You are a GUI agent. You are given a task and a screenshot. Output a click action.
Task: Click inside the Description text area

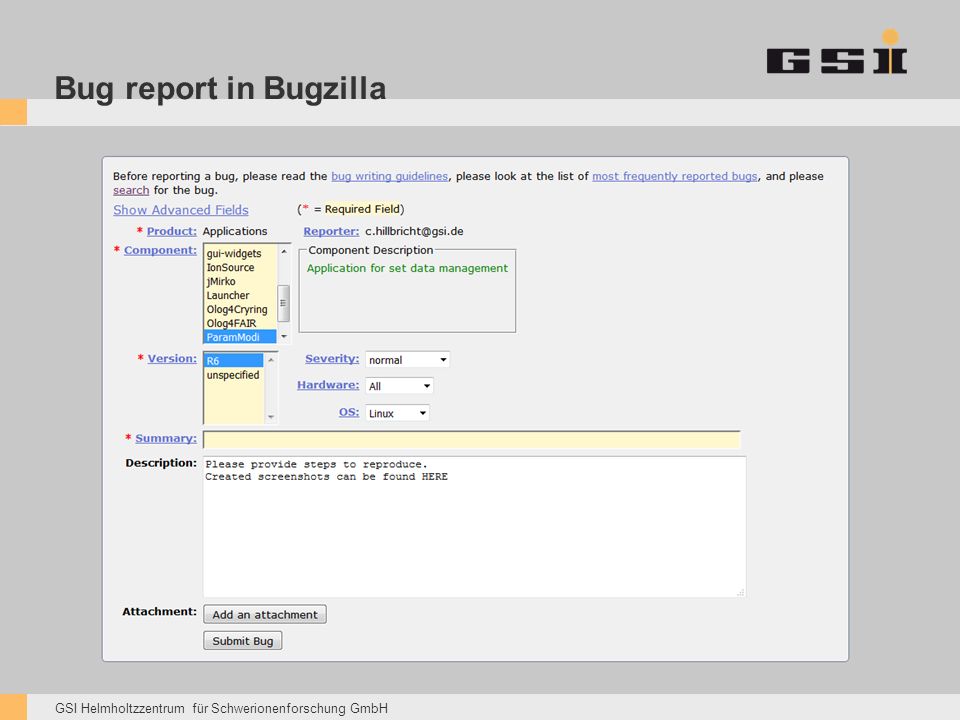click(x=474, y=527)
